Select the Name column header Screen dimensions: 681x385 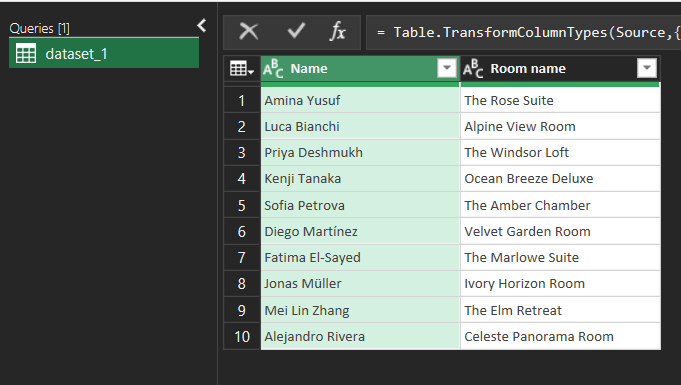[x=360, y=69]
